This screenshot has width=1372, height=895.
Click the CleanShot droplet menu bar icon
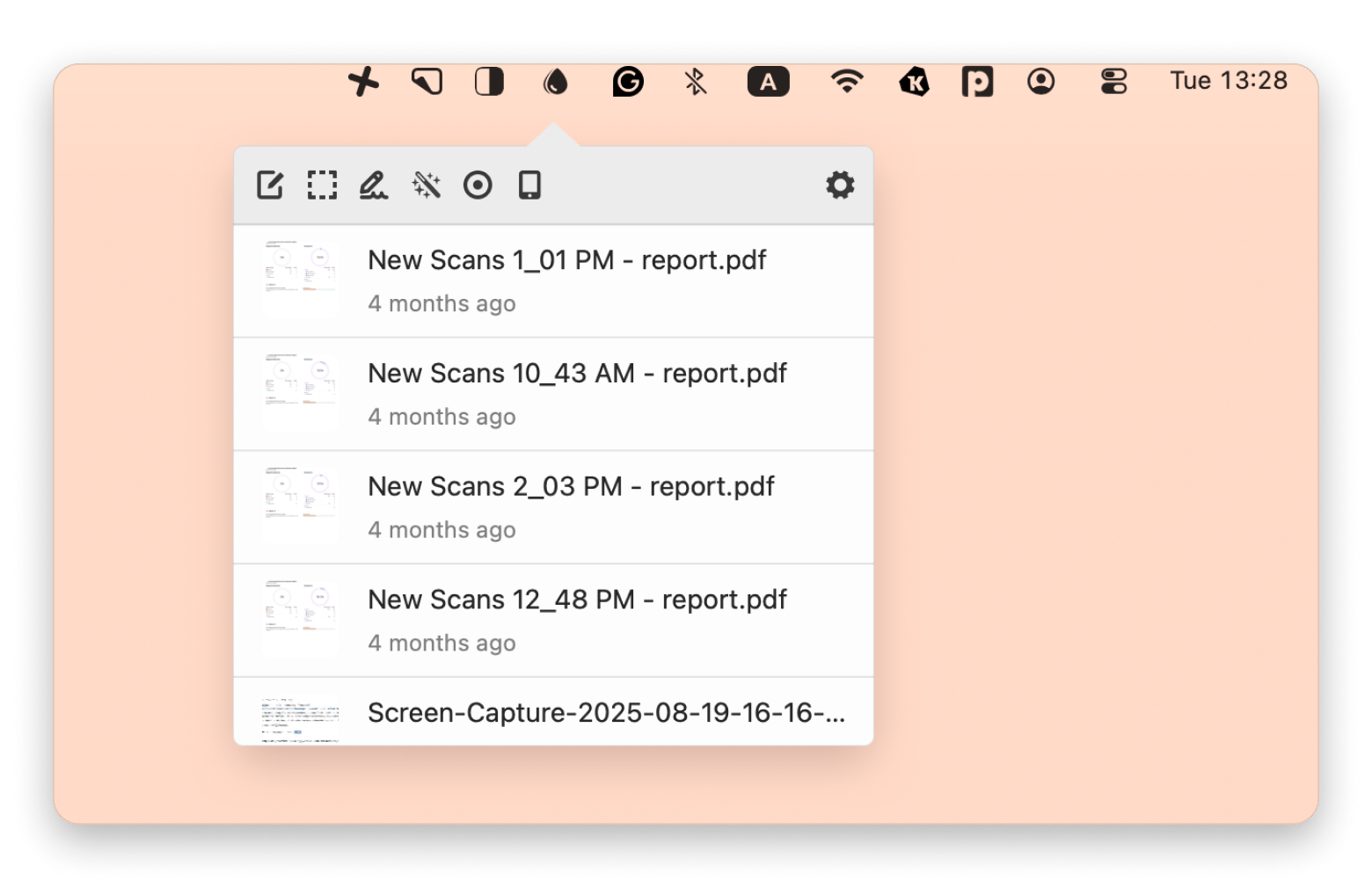(554, 83)
